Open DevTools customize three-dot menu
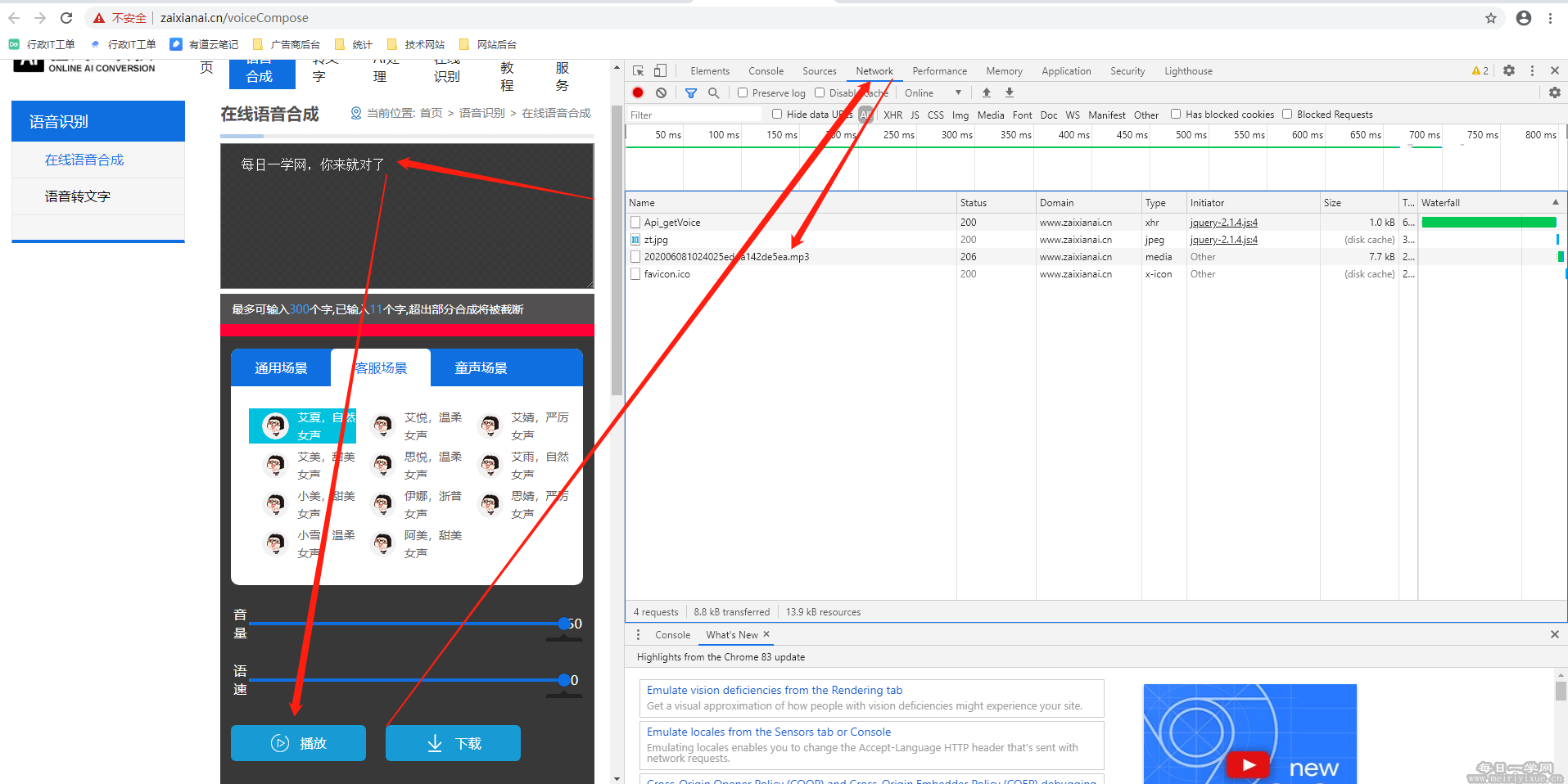The width and height of the screenshot is (1568, 784). point(1532,71)
